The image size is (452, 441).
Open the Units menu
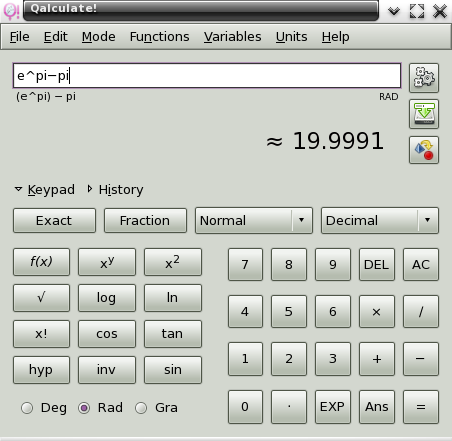point(291,37)
